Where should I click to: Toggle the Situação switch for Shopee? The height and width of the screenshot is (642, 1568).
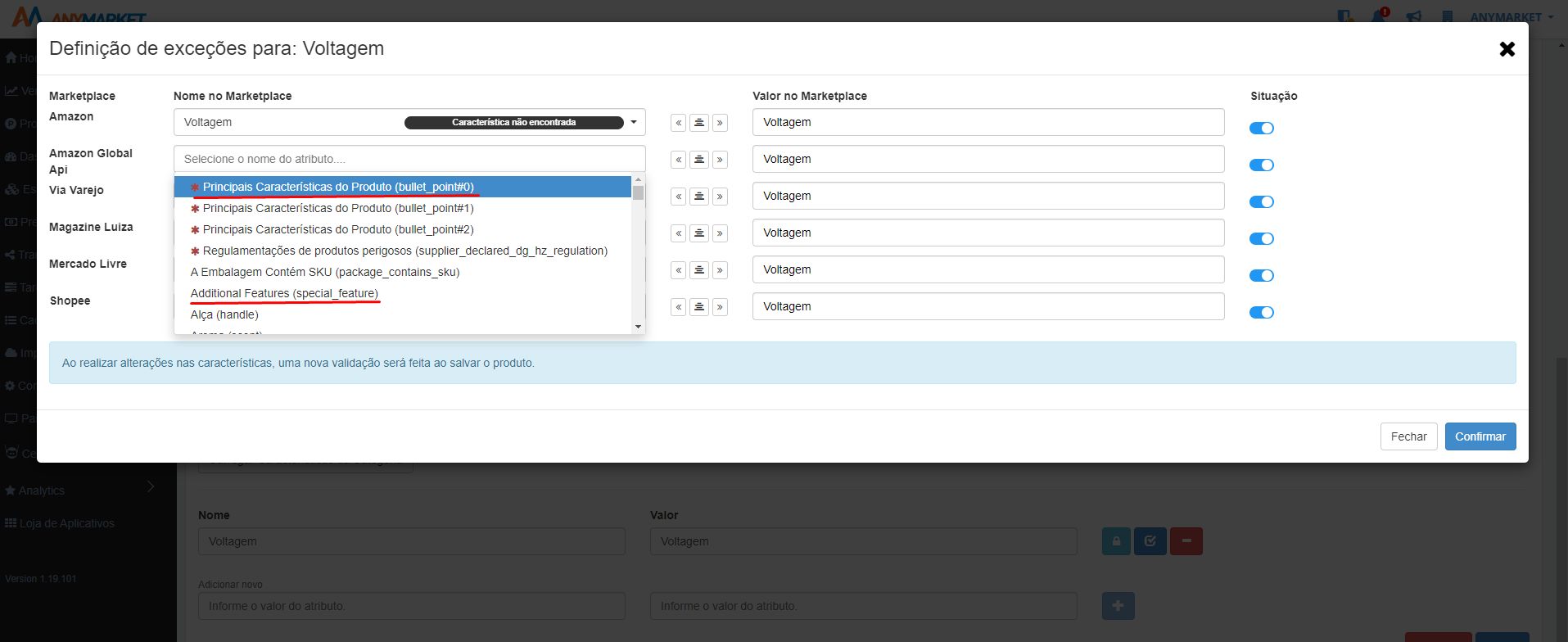(1262, 312)
